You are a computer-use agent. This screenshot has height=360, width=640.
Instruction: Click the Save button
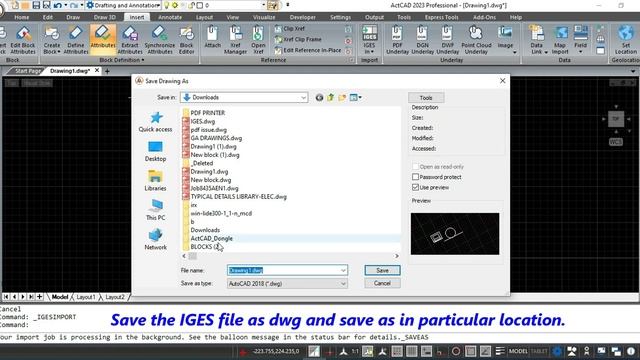click(382, 270)
